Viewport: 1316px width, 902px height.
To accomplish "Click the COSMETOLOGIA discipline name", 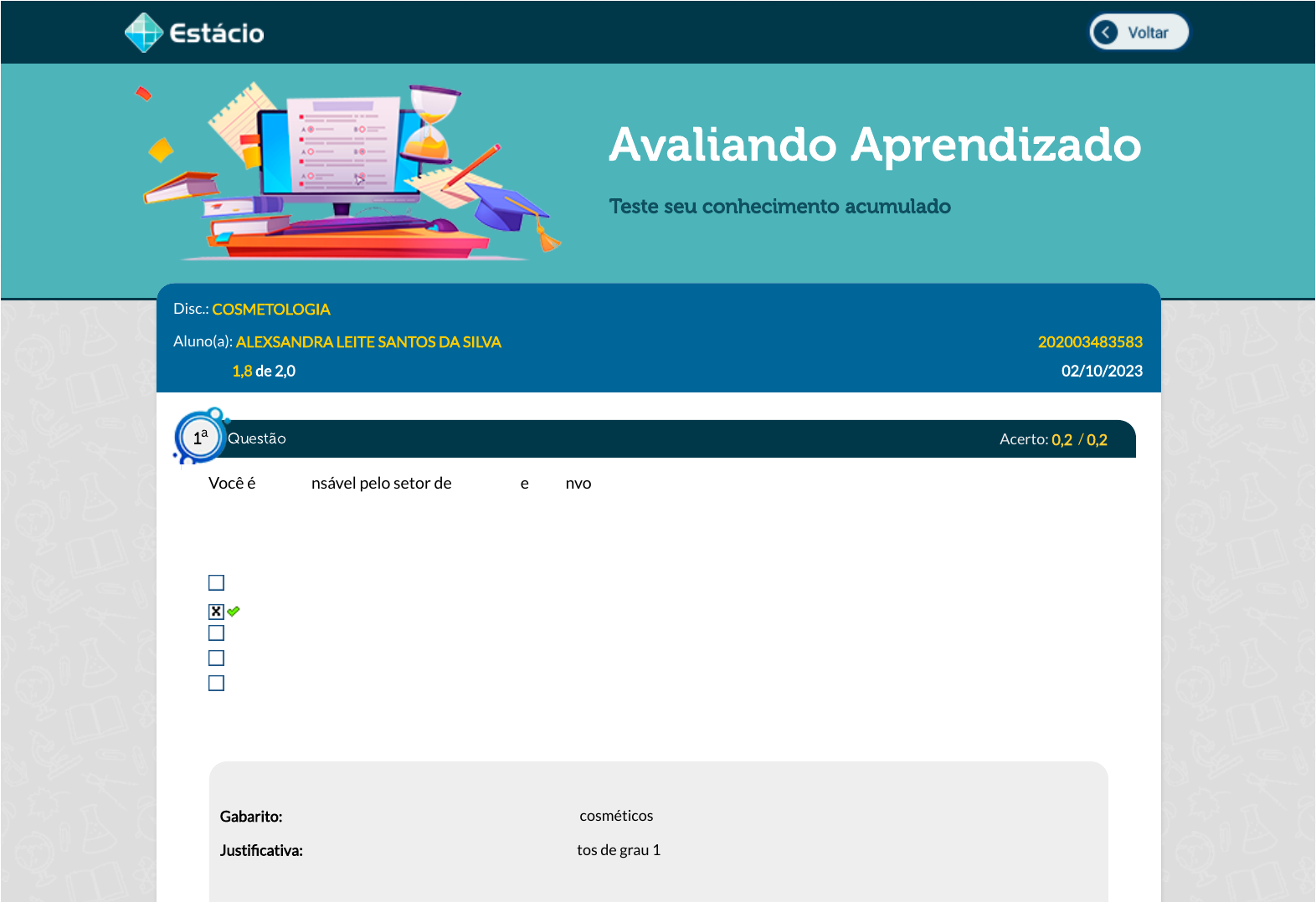I will (x=270, y=310).
